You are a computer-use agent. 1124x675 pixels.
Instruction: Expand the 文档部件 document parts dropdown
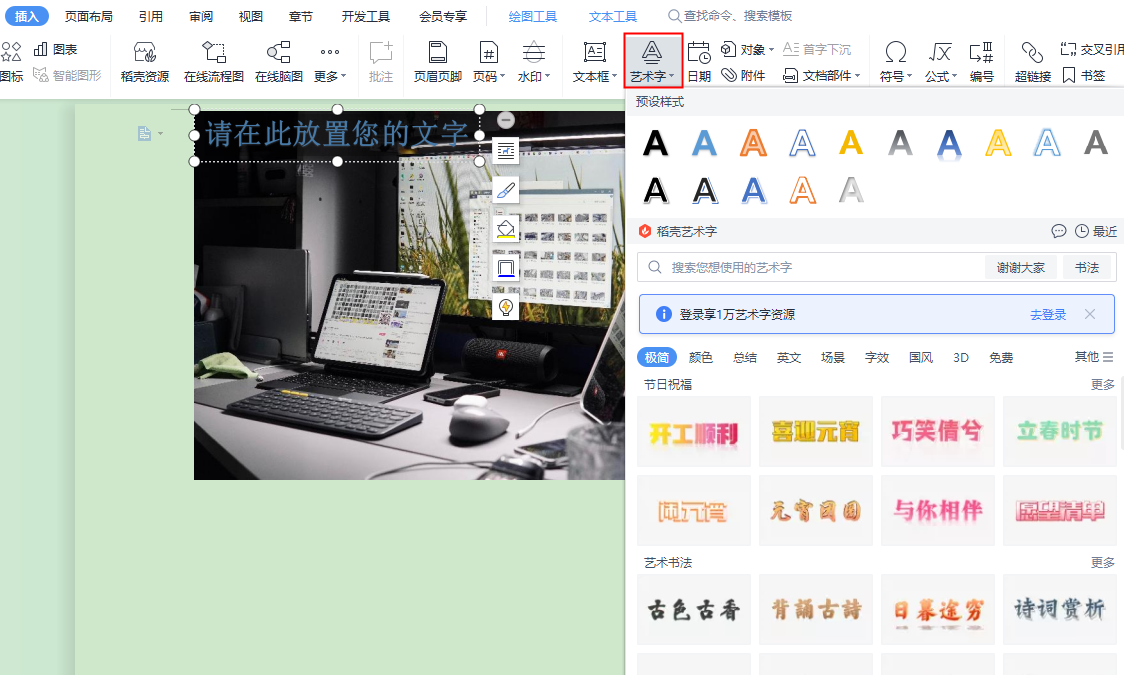tap(821, 75)
